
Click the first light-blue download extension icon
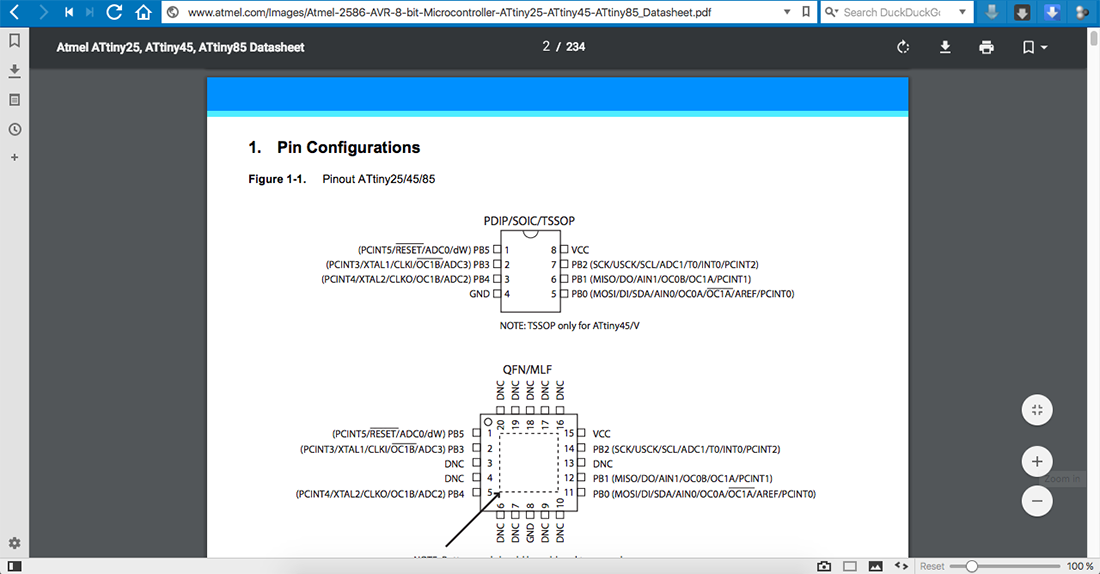991,12
